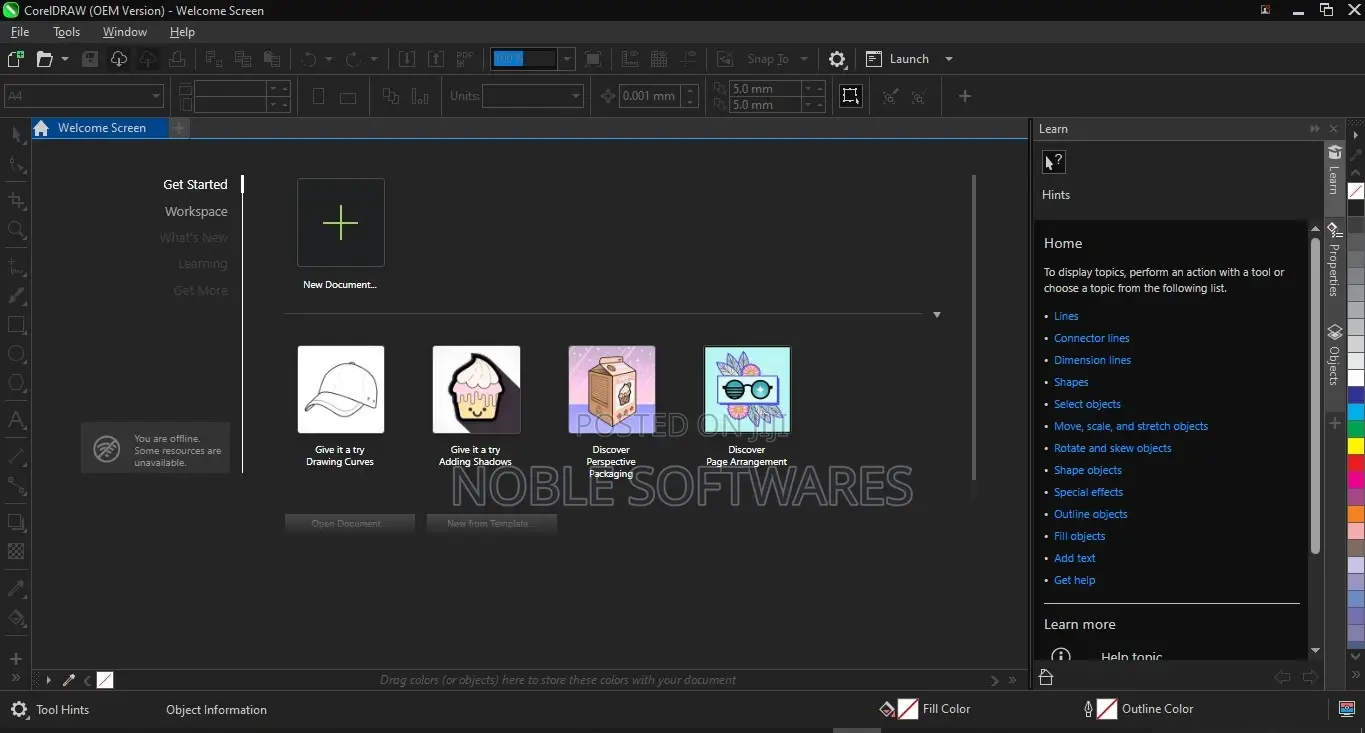Click the Fill Color swatch in the status bar
This screenshot has width=1365, height=733.
coord(908,709)
